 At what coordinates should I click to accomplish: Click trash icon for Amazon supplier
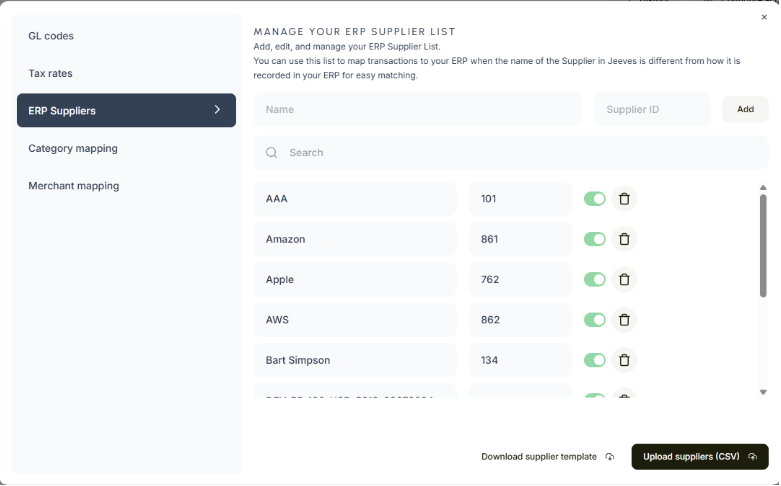(624, 239)
